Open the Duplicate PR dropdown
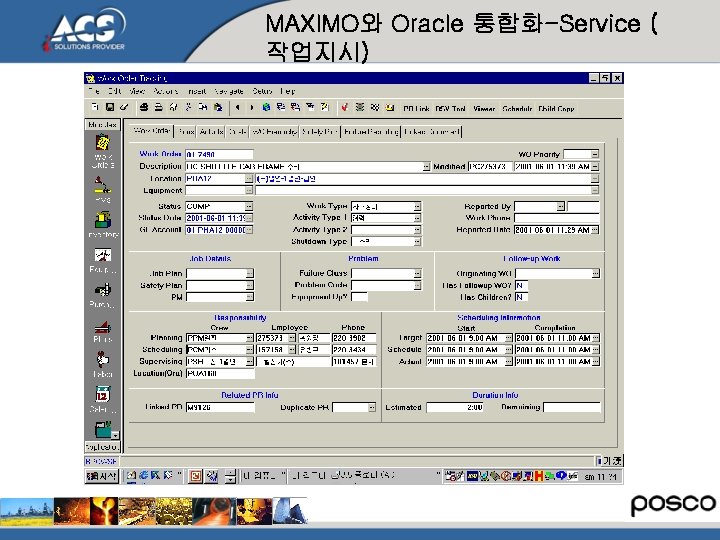Image resolution: width=720 pixels, height=540 pixels. [x=372, y=407]
